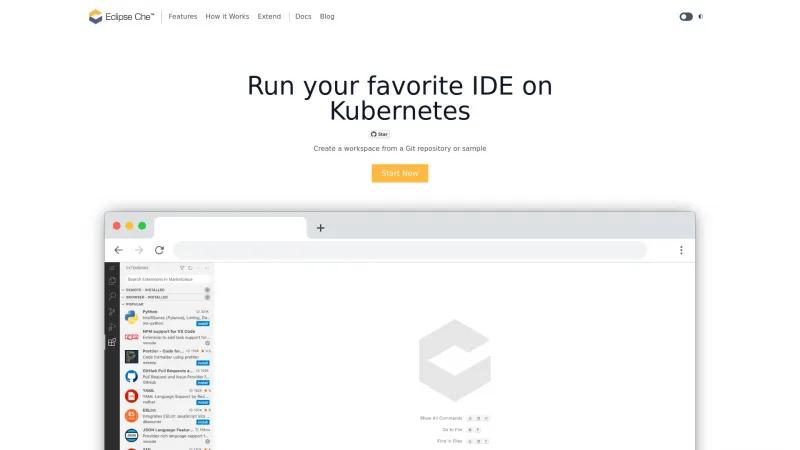
Task: Open the Docs nav link
Action: (x=303, y=16)
